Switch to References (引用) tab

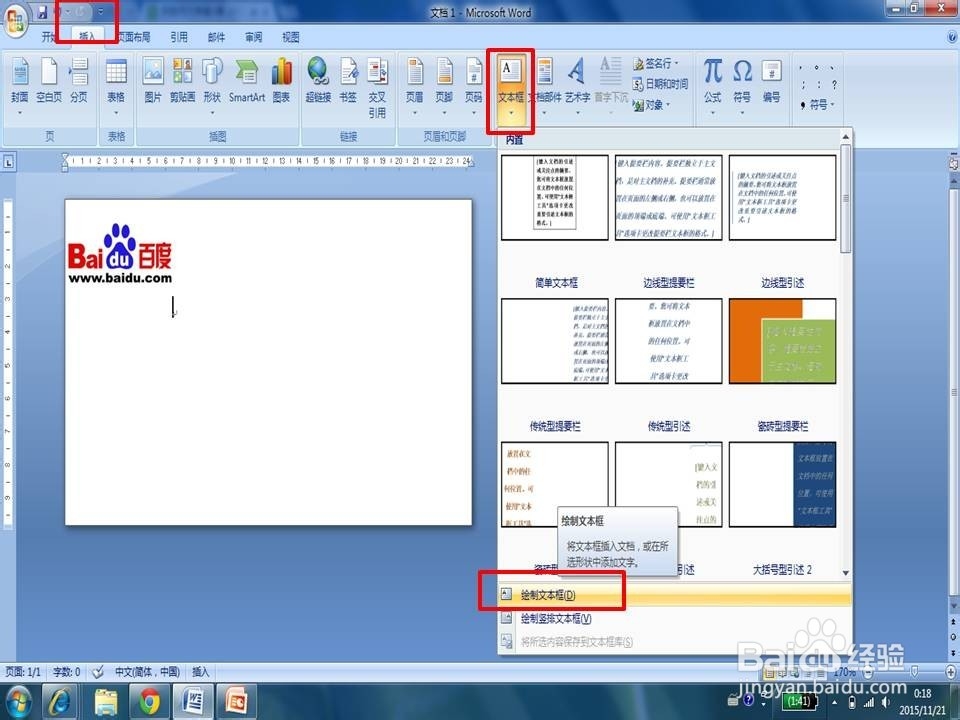179,37
